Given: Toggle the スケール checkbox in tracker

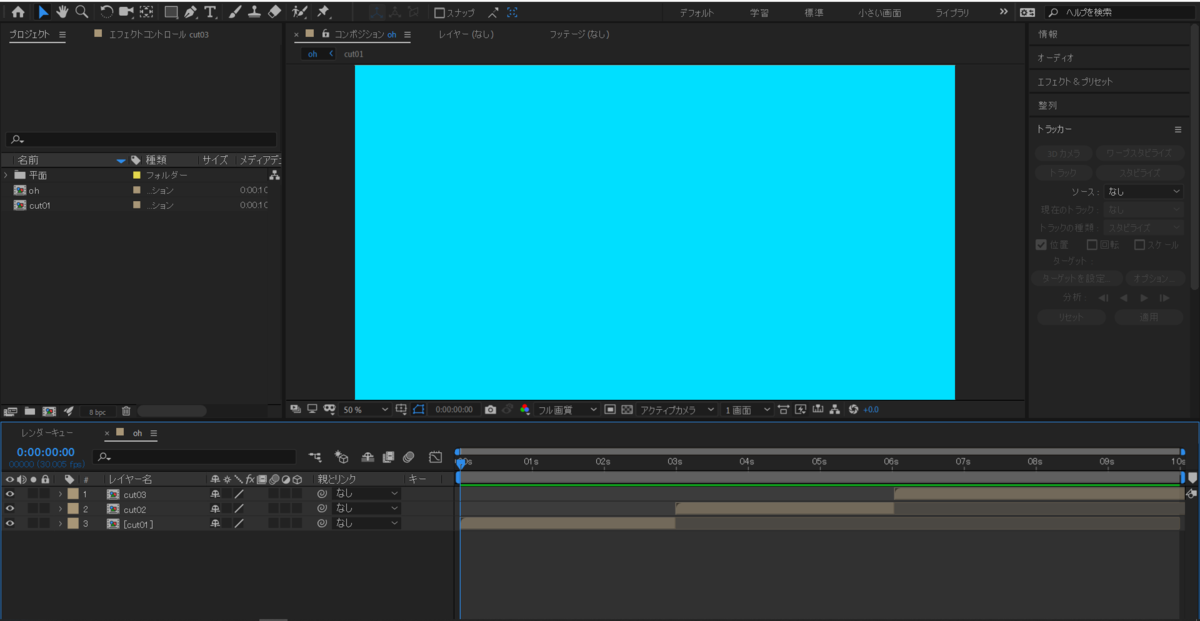Looking at the screenshot, I should tap(1140, 244).
